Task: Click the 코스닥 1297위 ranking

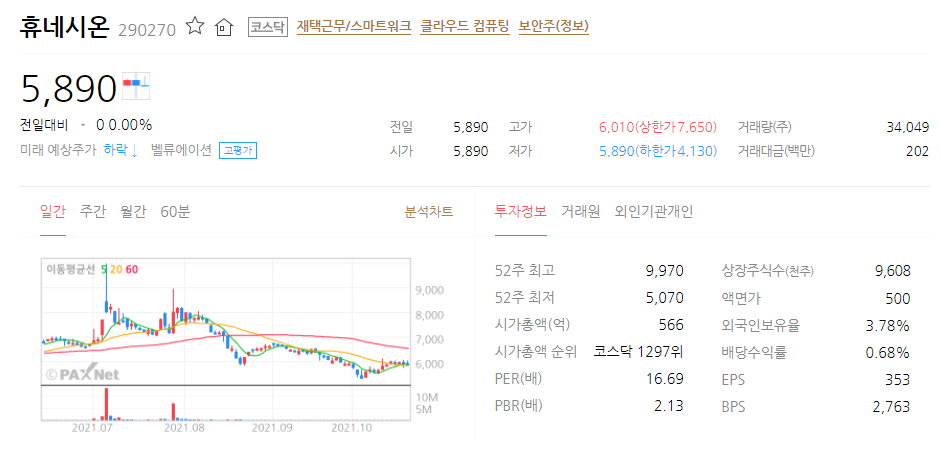Action: pos(639,352)
